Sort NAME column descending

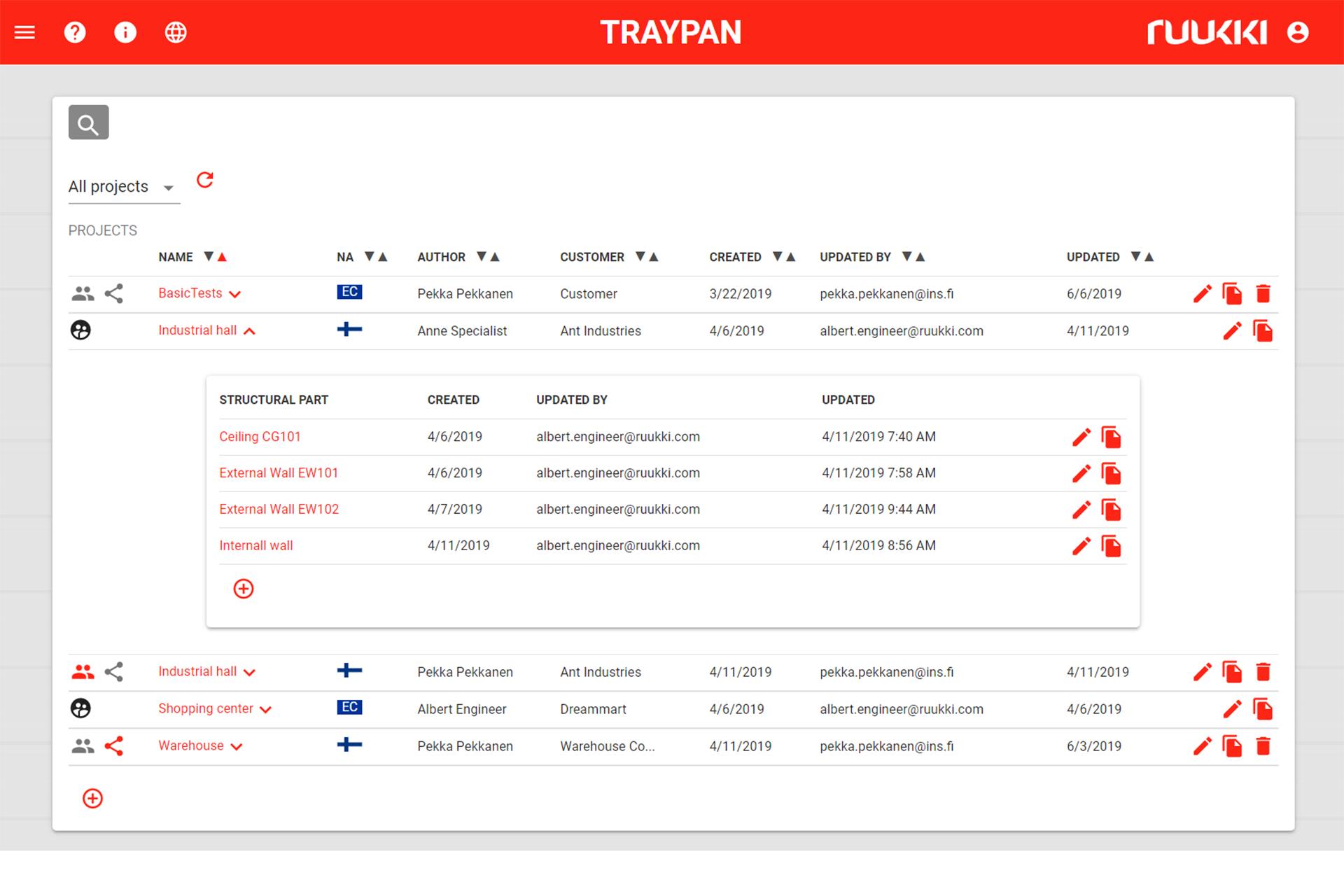coord(209,257)
